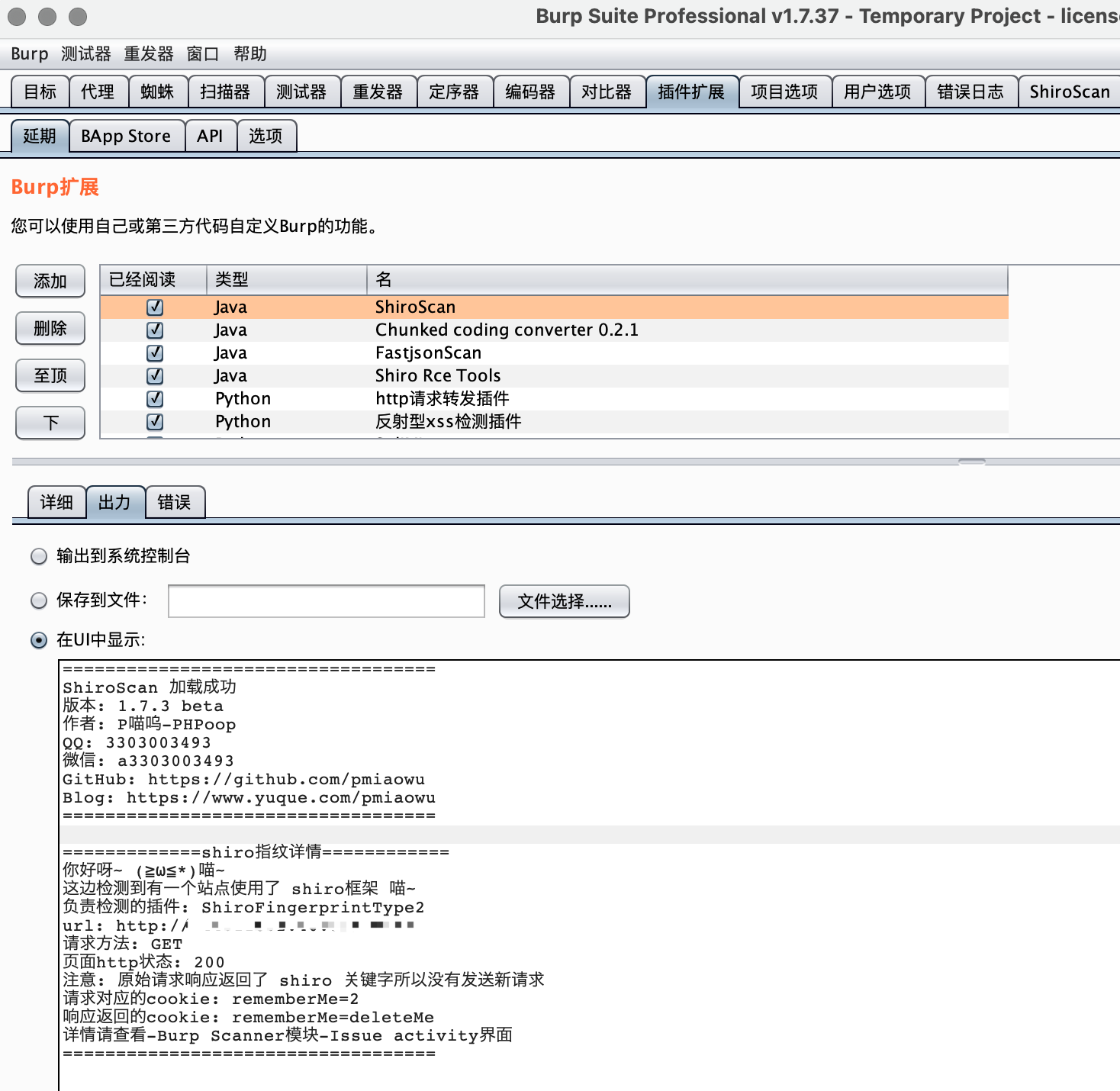Click the 下 move down button
Screen dimensions: 1120x1091
pyautogui.click(x=50, y=423)
